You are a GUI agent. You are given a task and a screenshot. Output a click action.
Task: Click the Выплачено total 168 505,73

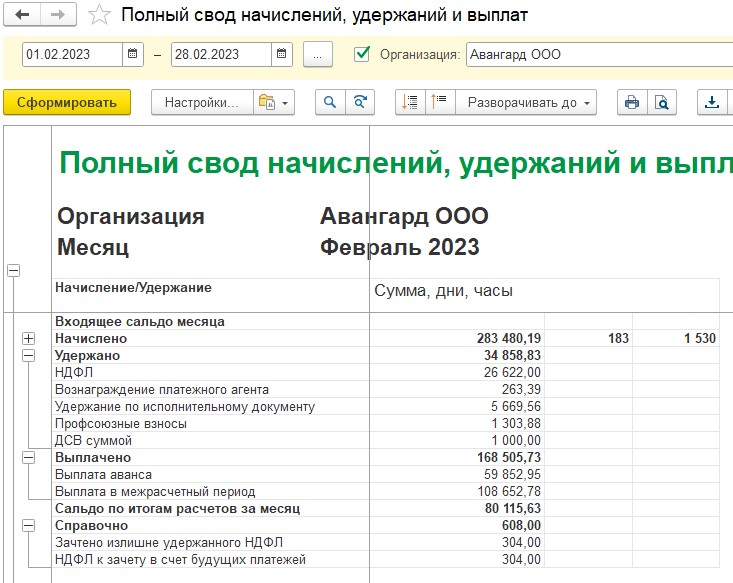tap(509, 457)
